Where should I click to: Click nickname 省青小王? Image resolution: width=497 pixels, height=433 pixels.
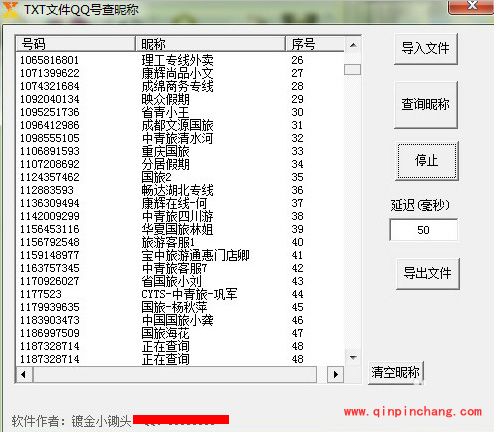[x=165, y=112]
